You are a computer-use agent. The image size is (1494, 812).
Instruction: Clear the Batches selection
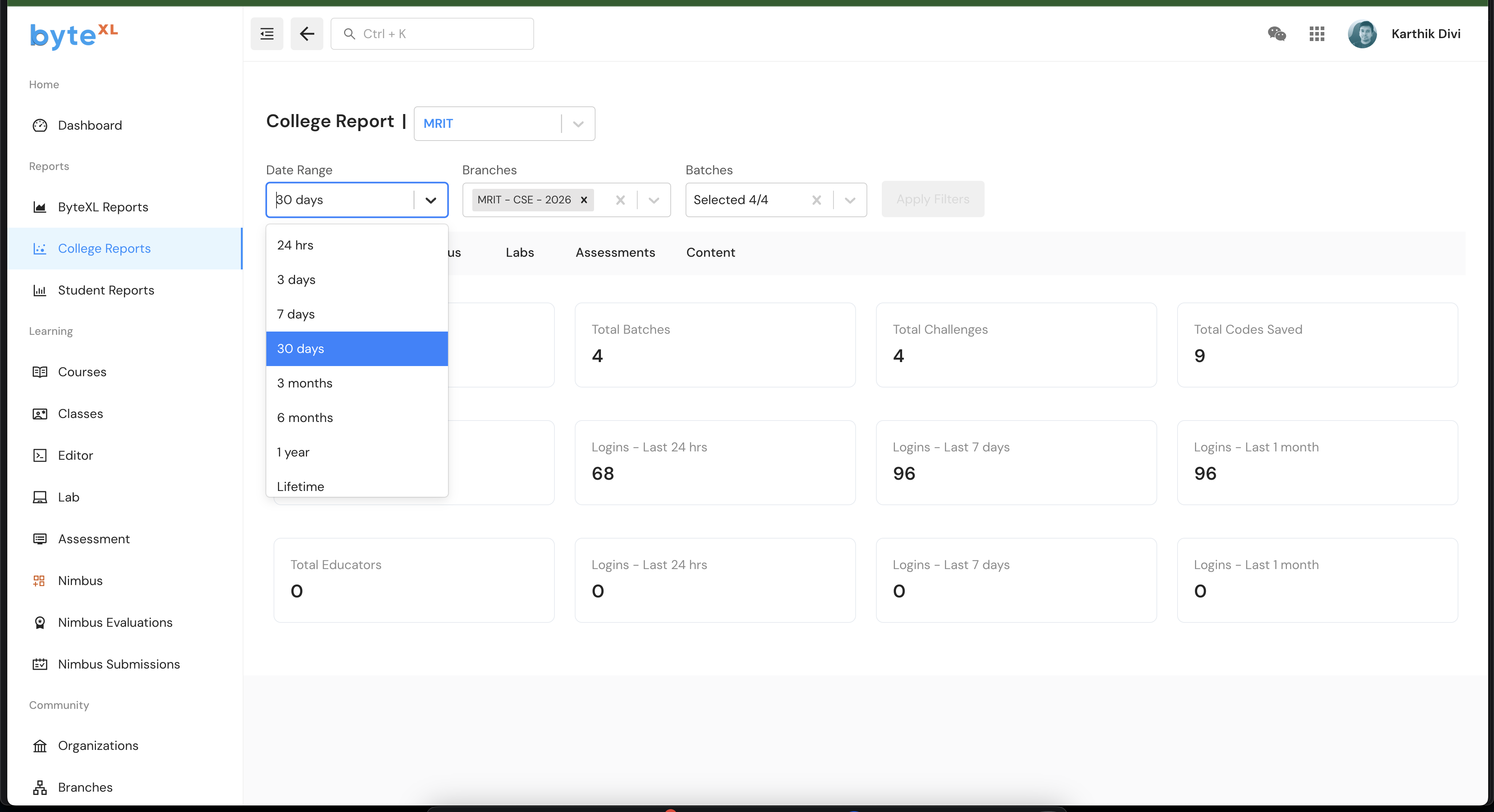[816, 200]
